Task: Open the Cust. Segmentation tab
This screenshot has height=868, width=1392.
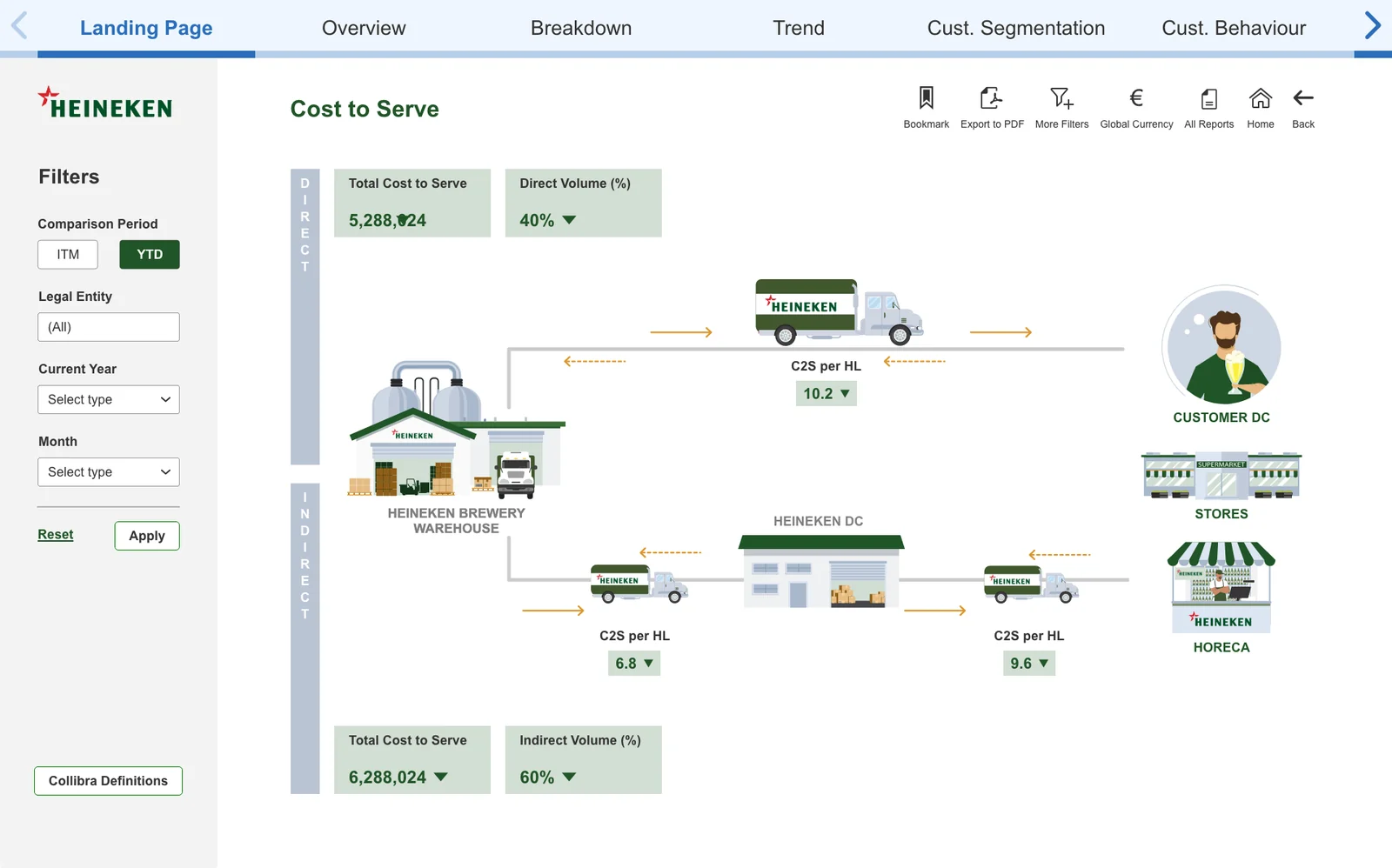Action: tap(1016, 28)
